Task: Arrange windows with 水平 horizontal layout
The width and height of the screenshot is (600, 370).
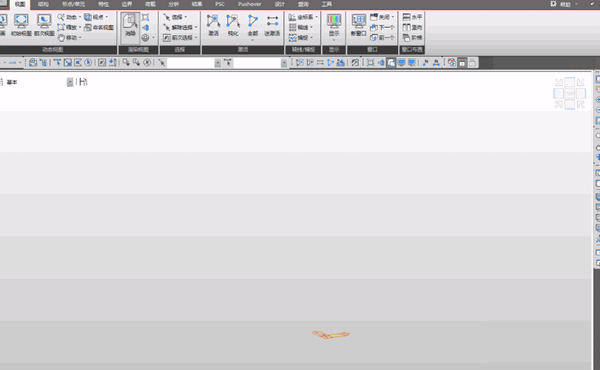Action: point(412,17)
